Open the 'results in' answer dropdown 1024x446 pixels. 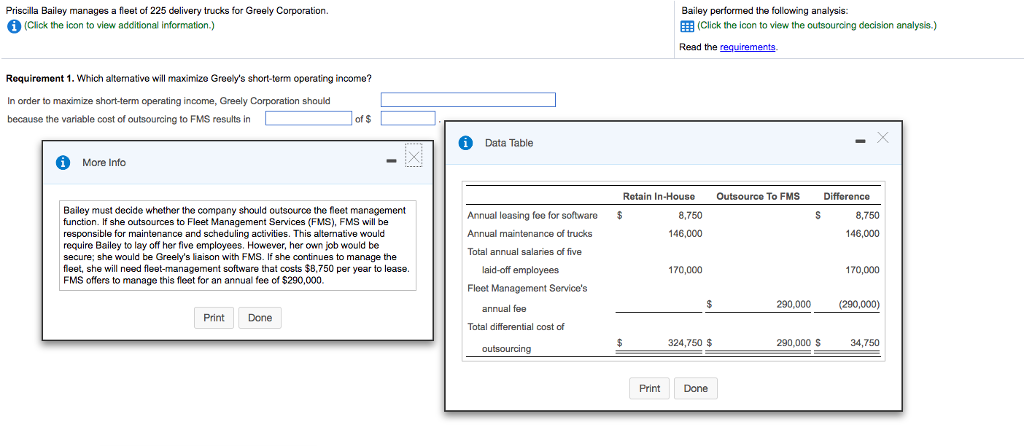pos(308,118)
